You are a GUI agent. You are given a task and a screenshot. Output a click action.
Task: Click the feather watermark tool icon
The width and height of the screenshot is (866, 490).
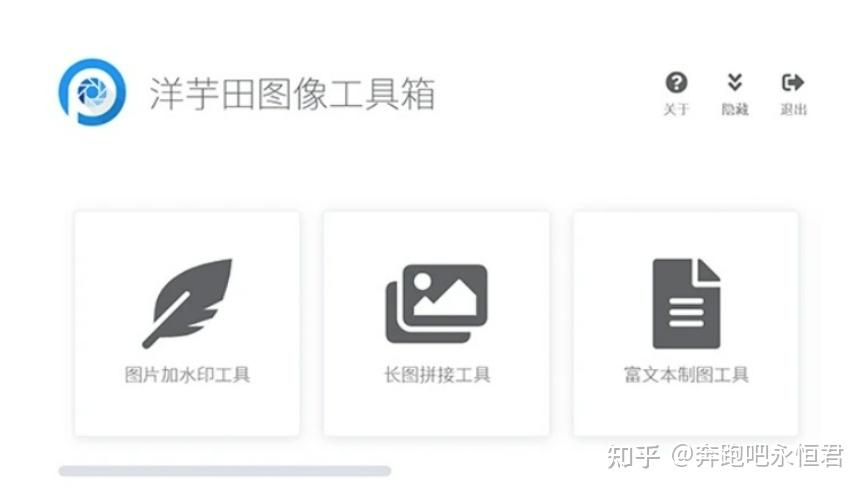tap(187, 303)
